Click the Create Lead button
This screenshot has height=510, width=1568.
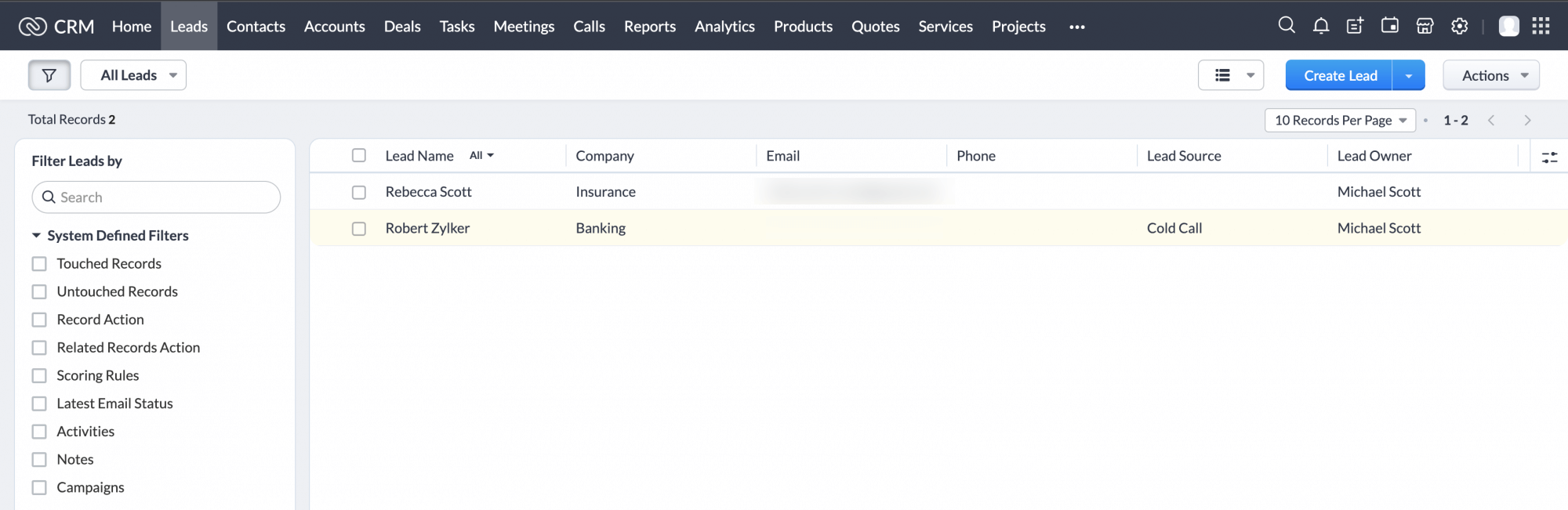1339,75
